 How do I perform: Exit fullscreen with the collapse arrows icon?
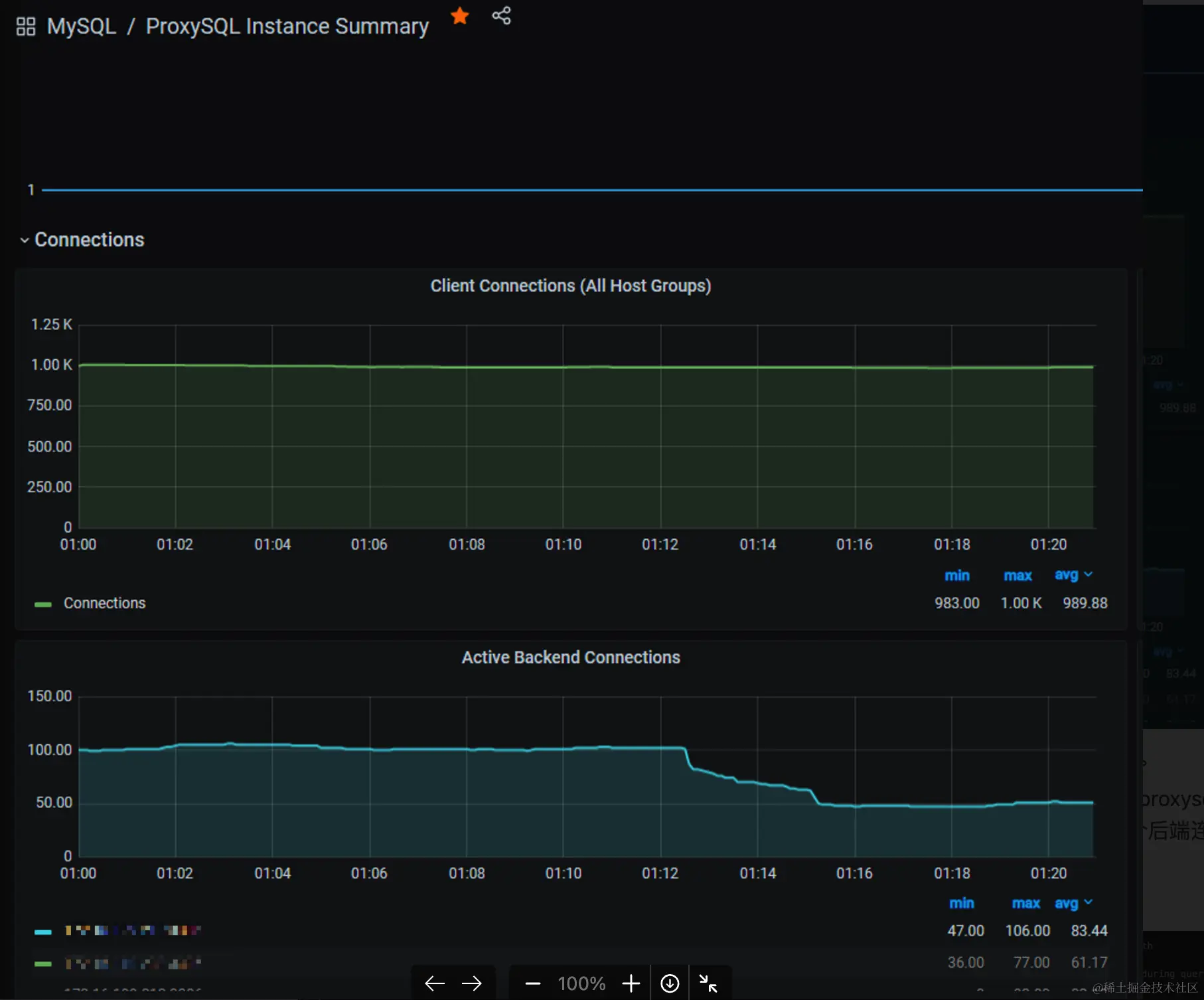coord(709,983)
